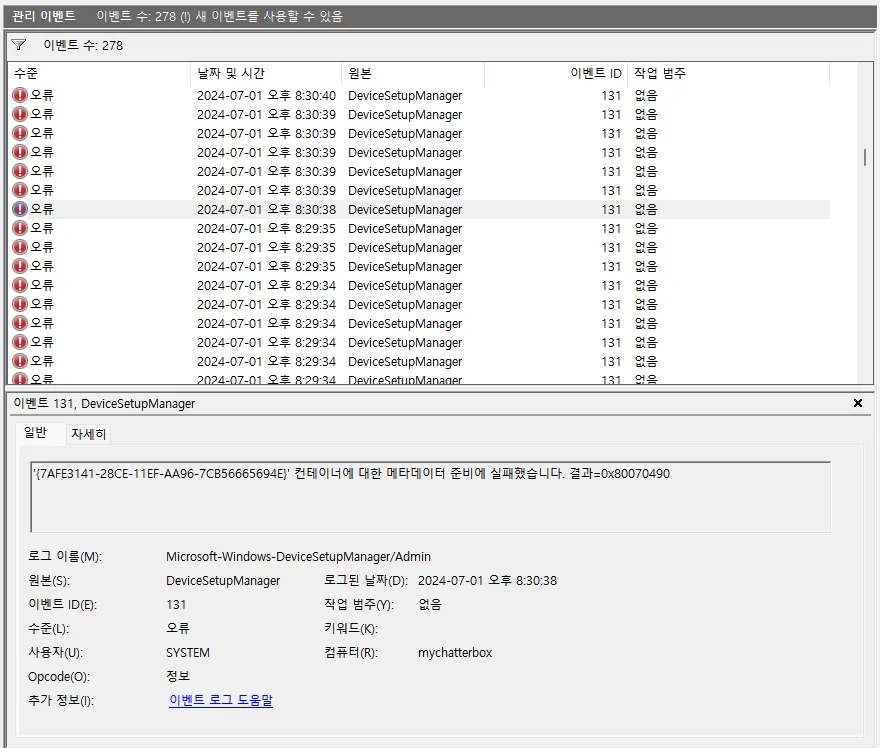Click the error icon in the 8:30:40 row
This screenshot has width=880, height=748.
click(x=20, y=96)
